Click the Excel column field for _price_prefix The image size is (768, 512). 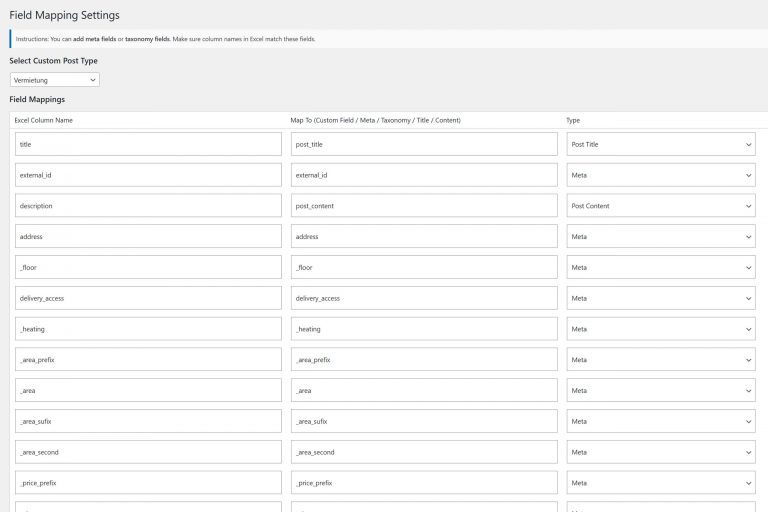148,483
